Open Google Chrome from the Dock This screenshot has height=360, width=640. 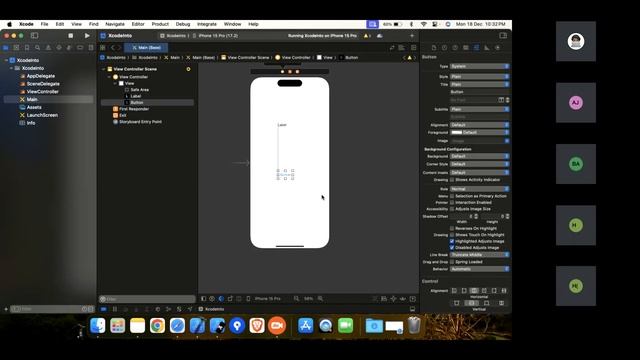(158, 326)
